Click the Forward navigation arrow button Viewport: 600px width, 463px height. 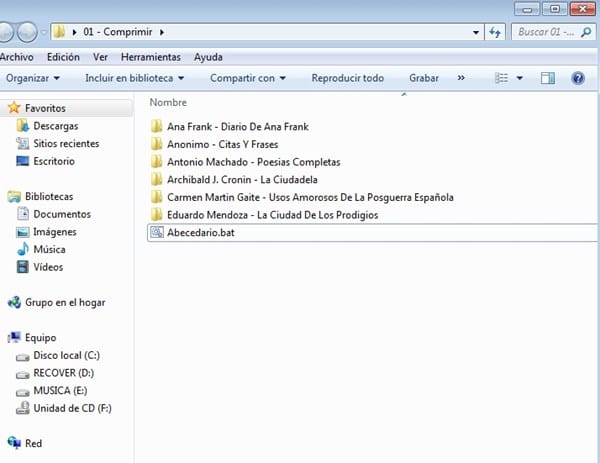click(x=28, y=32)
